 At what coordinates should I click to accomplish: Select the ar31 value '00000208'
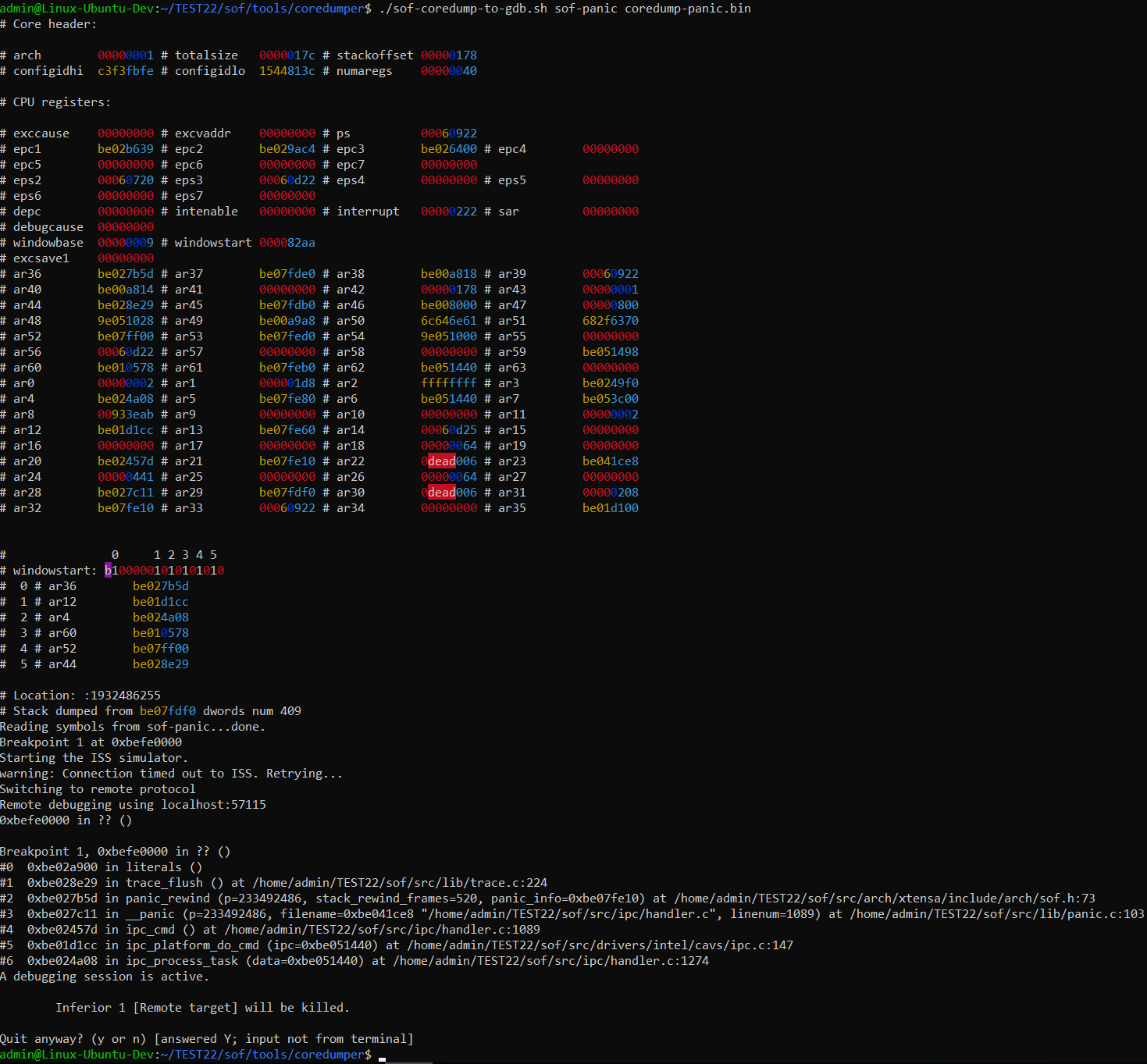tap(611, 493)
